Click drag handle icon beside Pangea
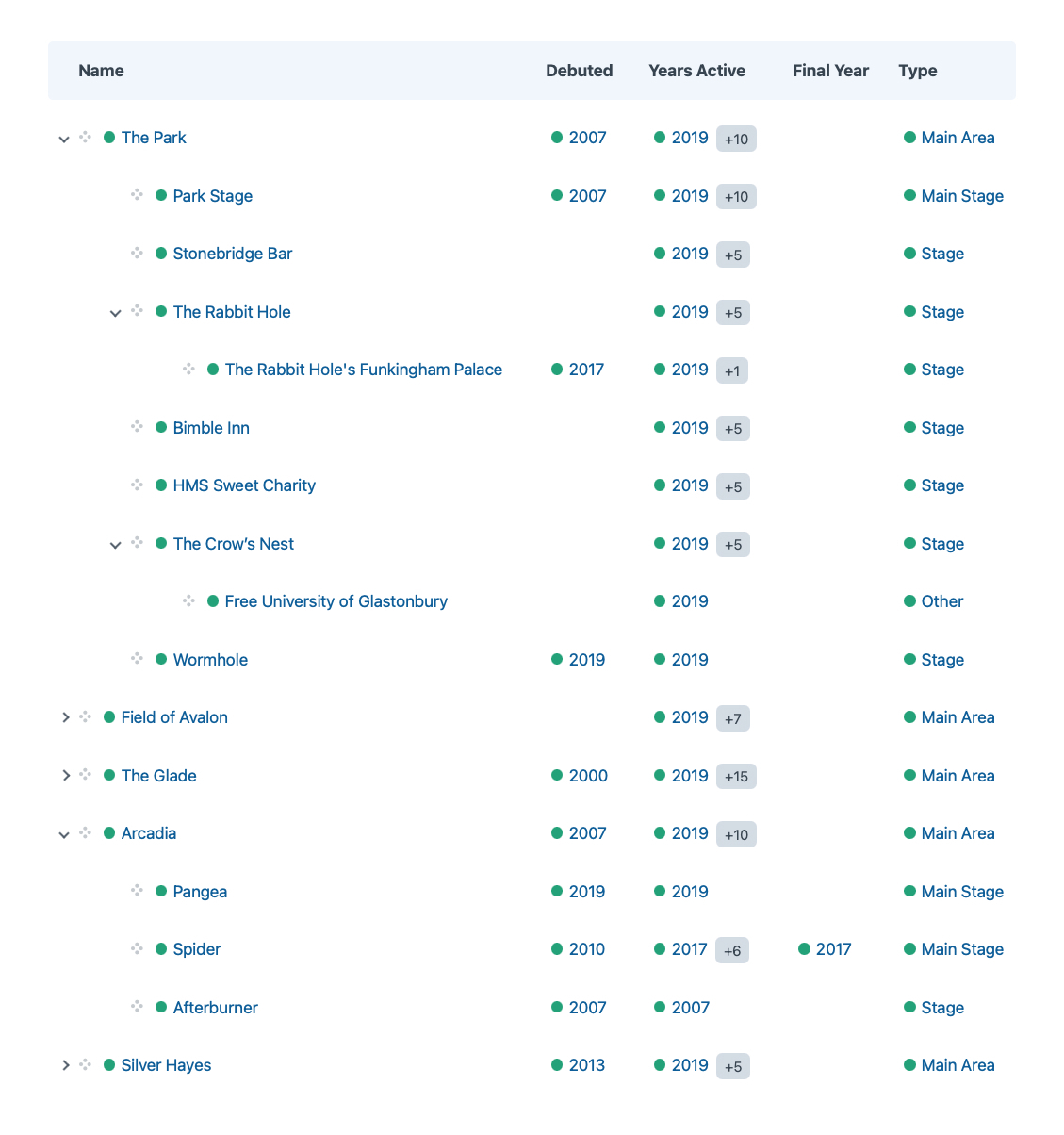The image size is (1064, 1135). 137,891
